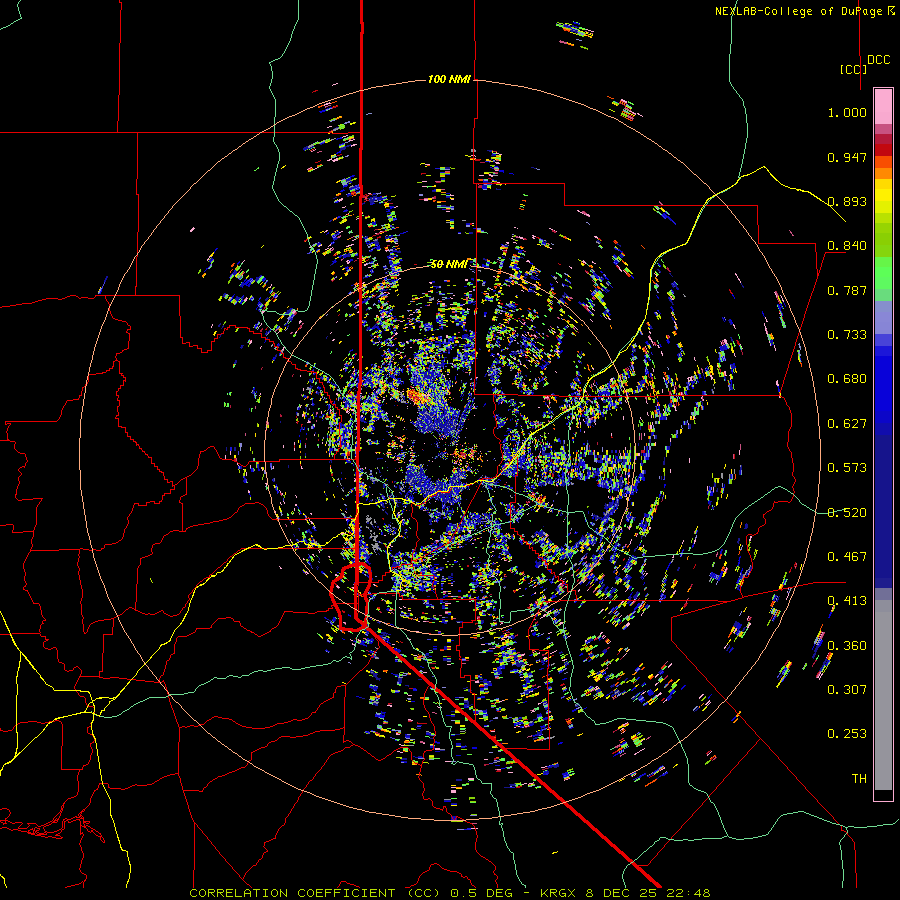This screenshot has width=900, height=900.
Task: Click the Correlation Coefficient KRGX caption text
Action: [x=450, y=893]
